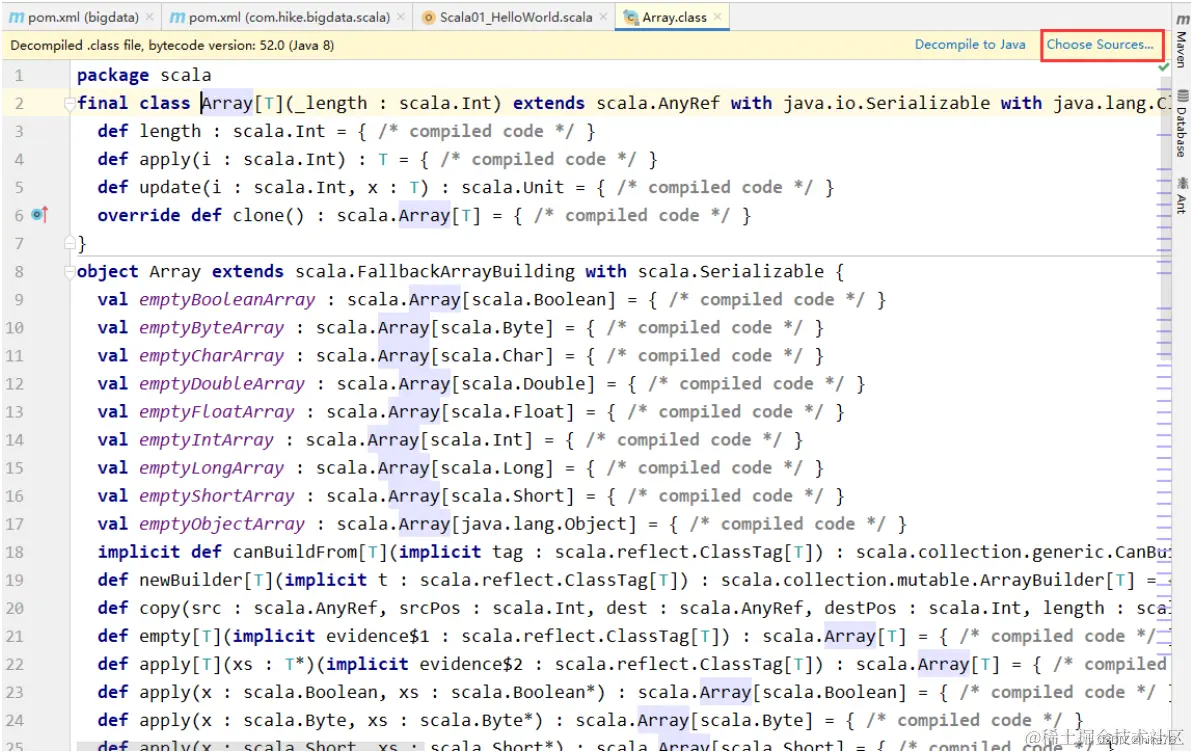Click the emptyFloatArray value name

click(x=216, y=412)
